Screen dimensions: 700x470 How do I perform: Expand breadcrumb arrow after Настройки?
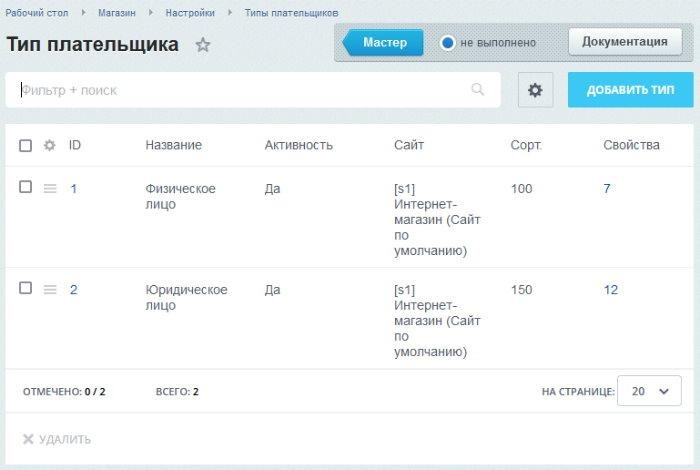230,12
